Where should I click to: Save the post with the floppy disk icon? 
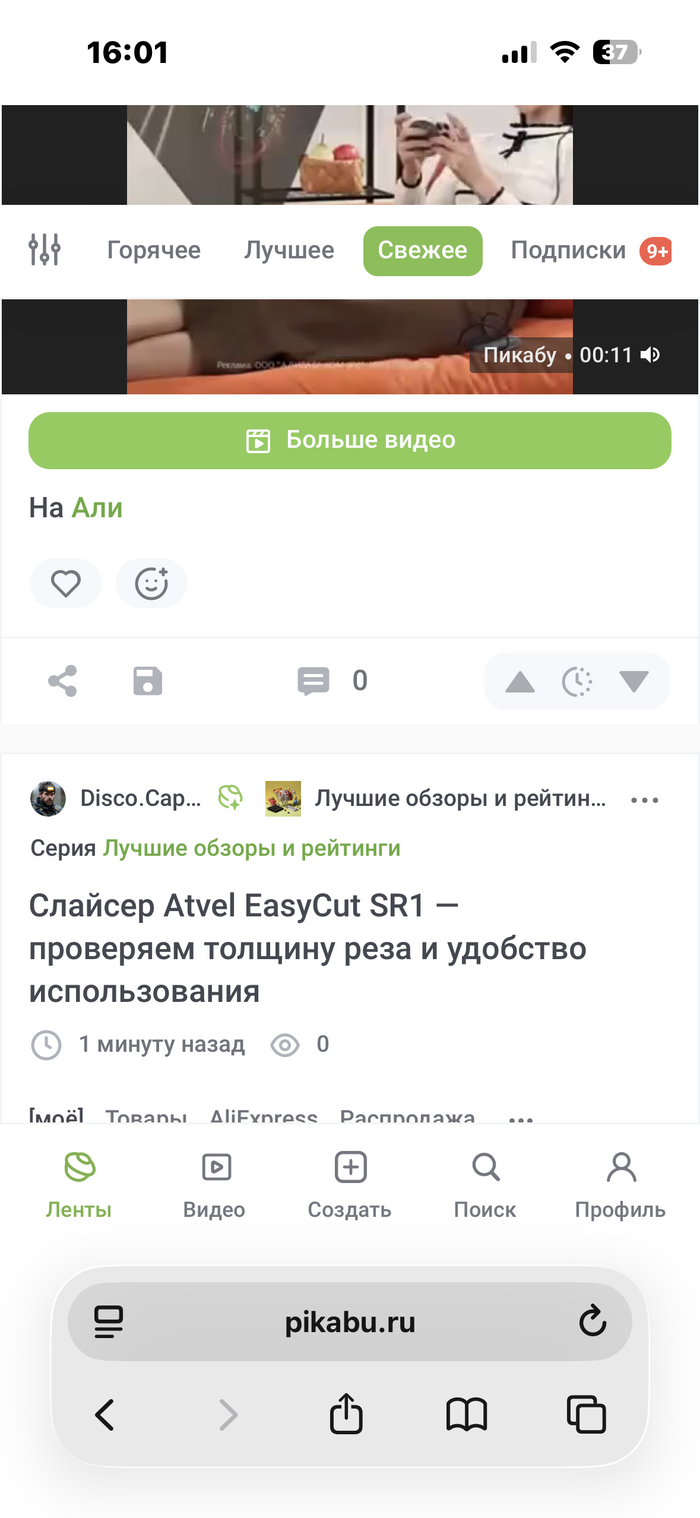[x=148, y=682]
